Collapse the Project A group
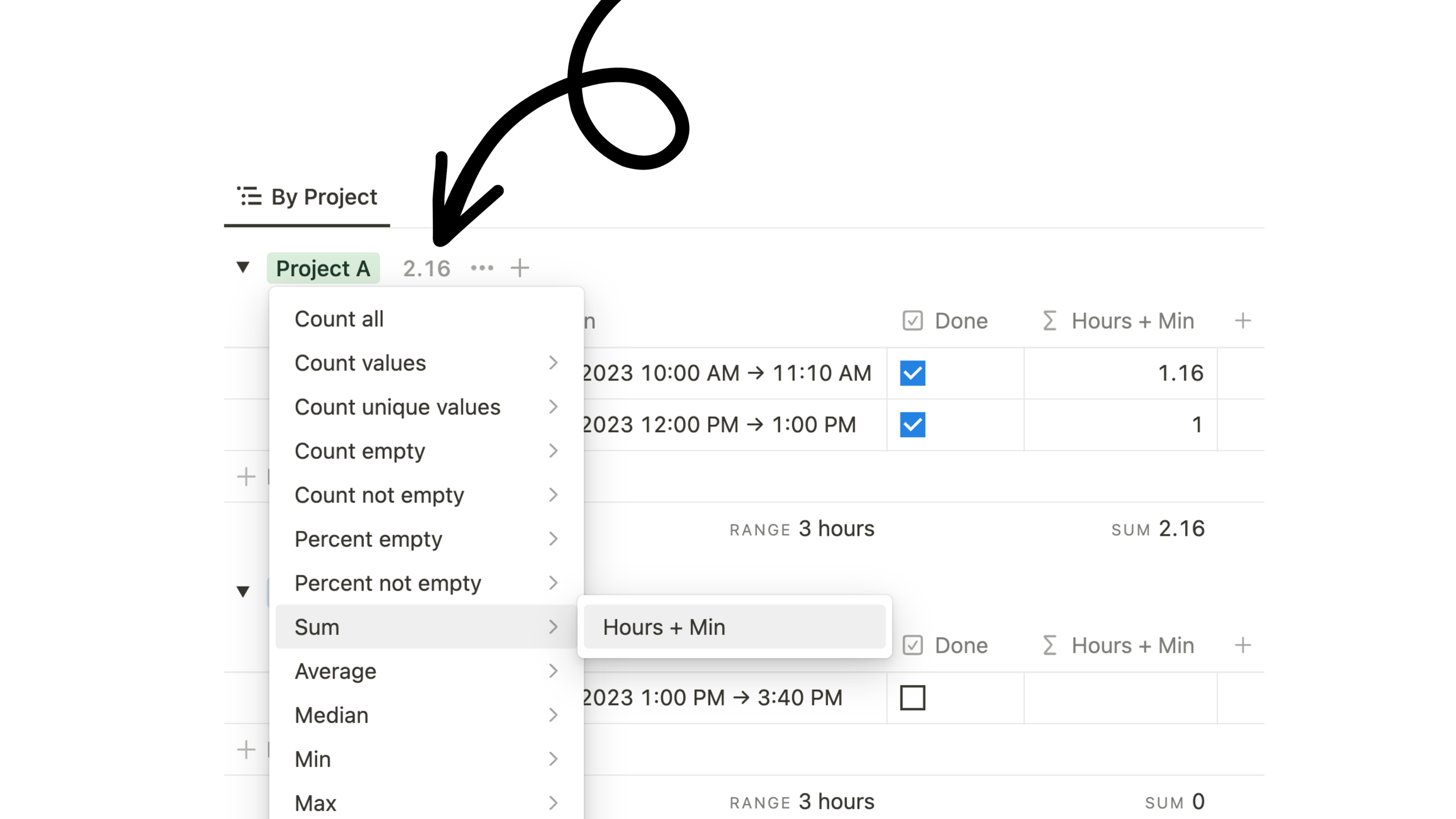1456x819 pixels. (x=243, y=267)
